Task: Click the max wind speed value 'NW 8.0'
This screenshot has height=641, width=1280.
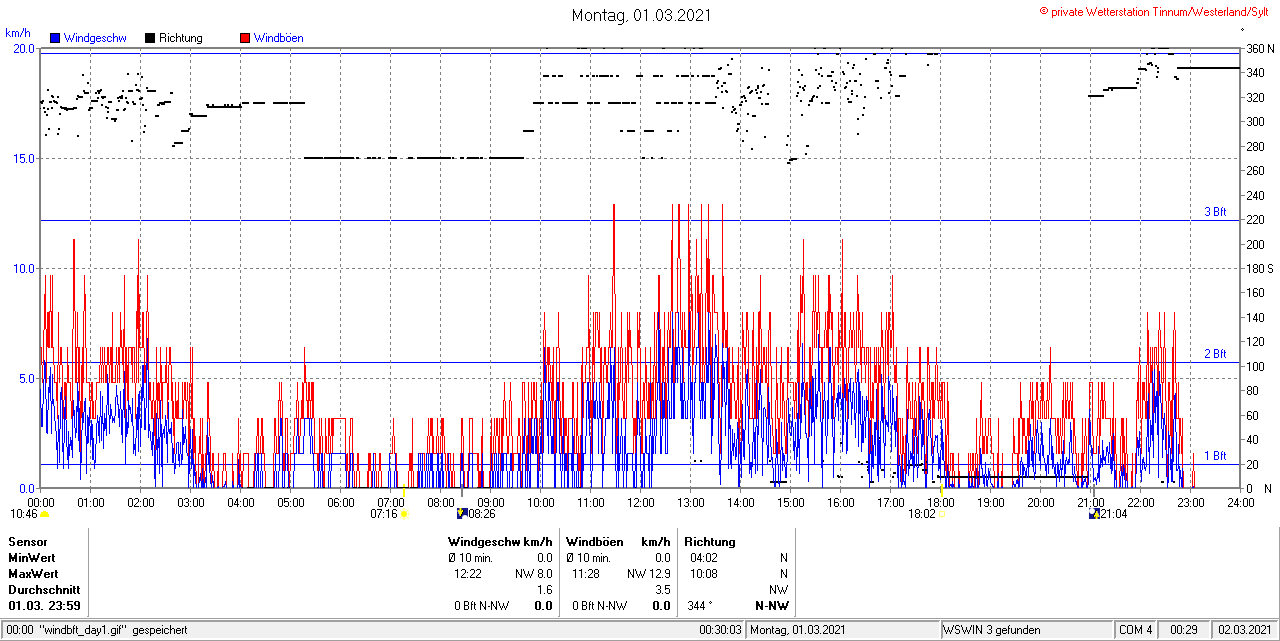Action: 535,574
